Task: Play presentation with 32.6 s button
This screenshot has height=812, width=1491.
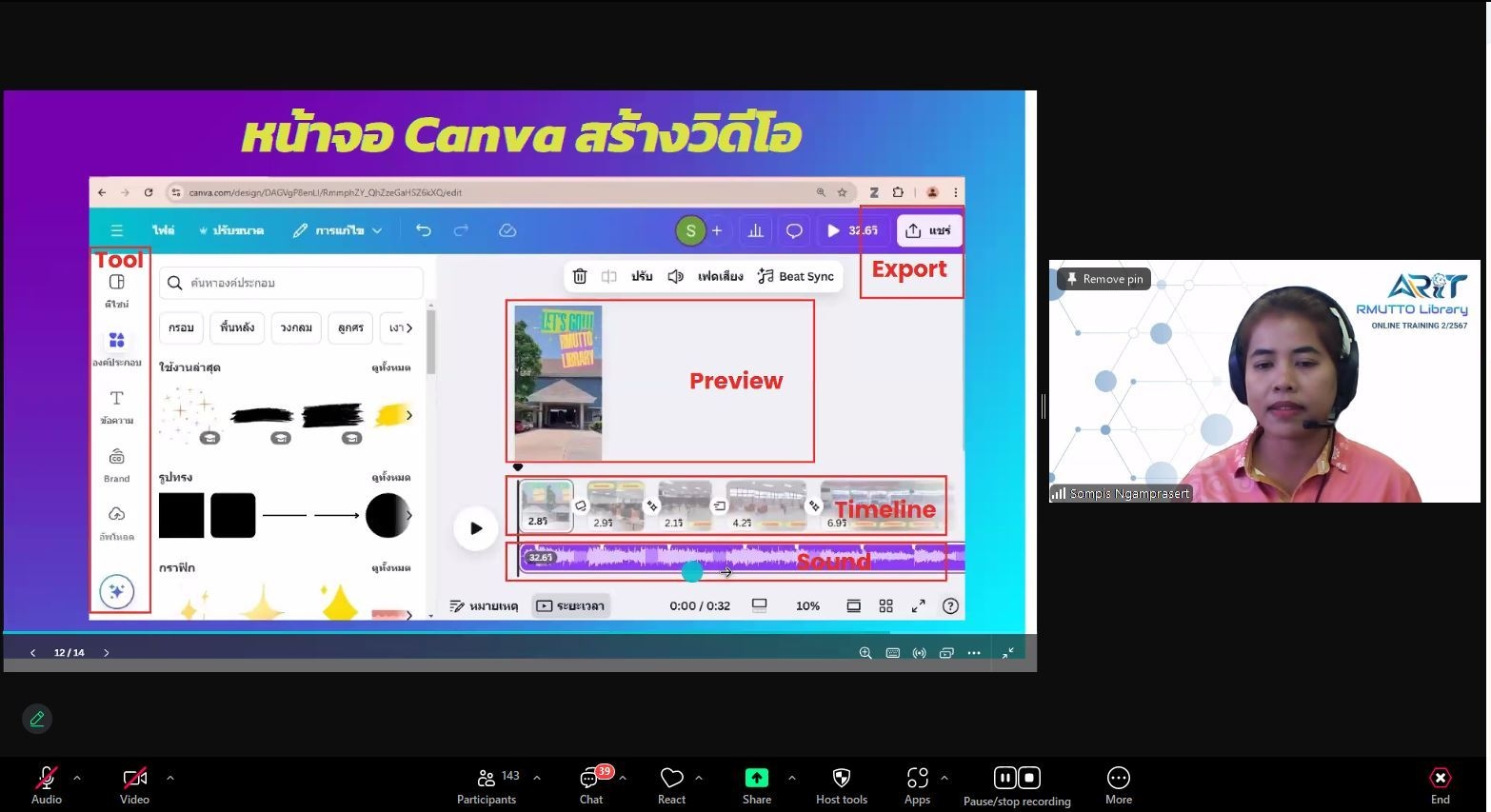Action: click(x=852, y=230)
